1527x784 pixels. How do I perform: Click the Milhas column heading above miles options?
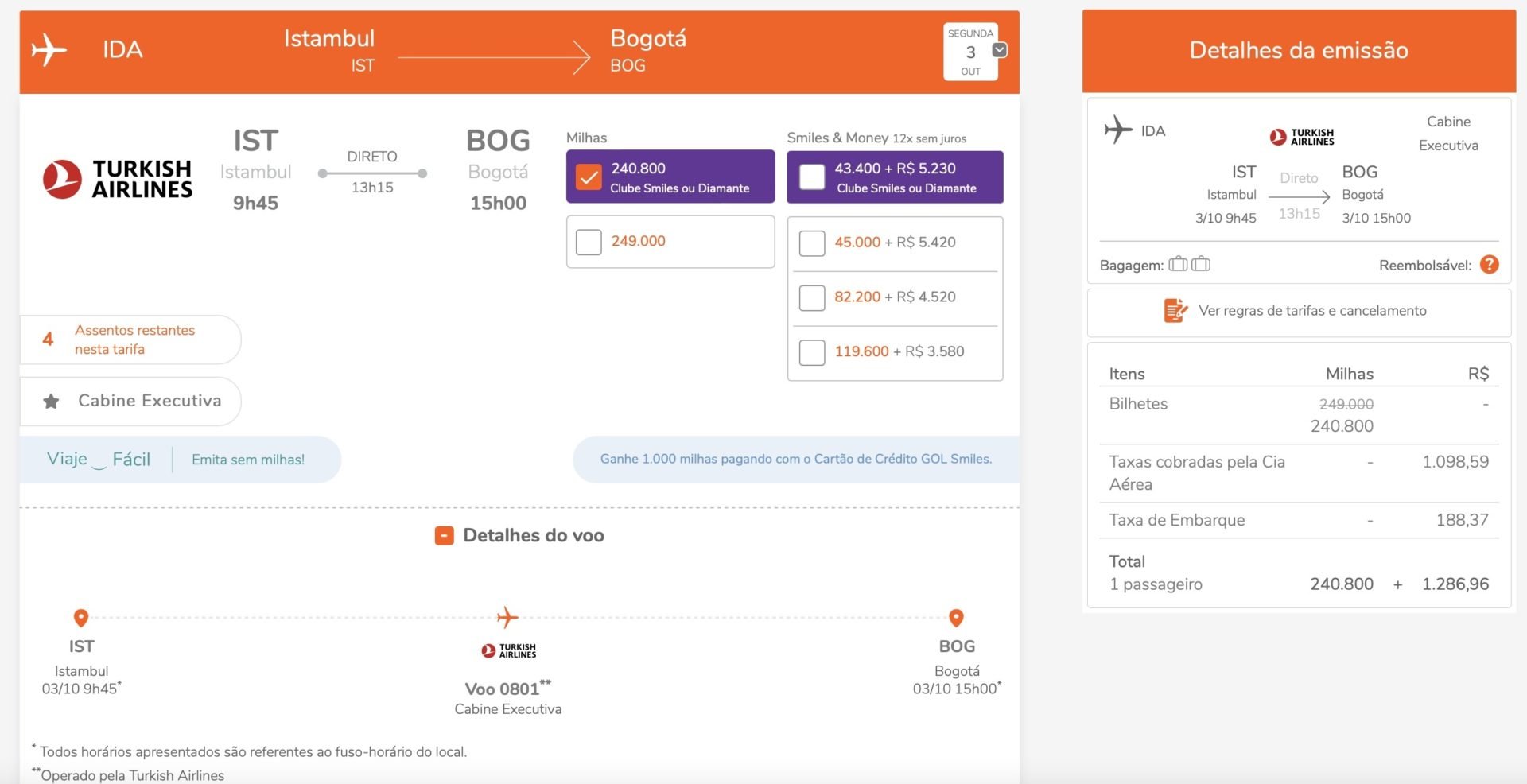586,138
